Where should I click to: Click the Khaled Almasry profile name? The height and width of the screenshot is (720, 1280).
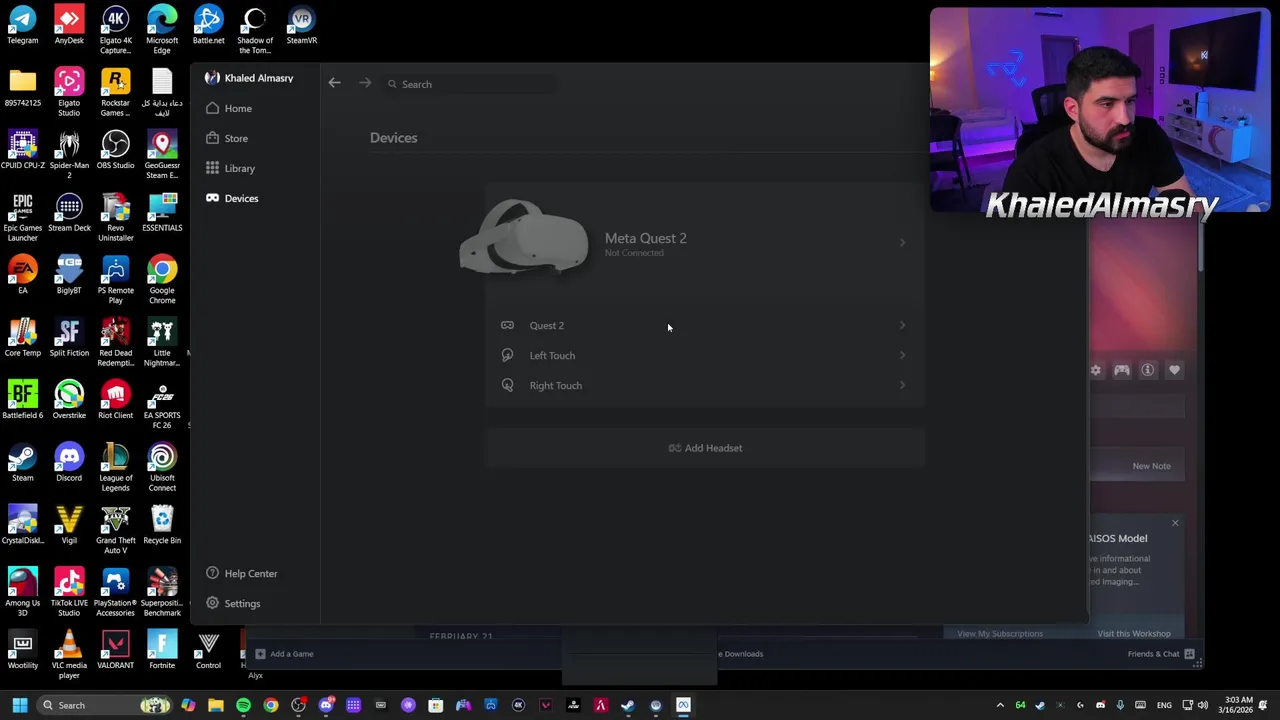[x=259, y=78]
